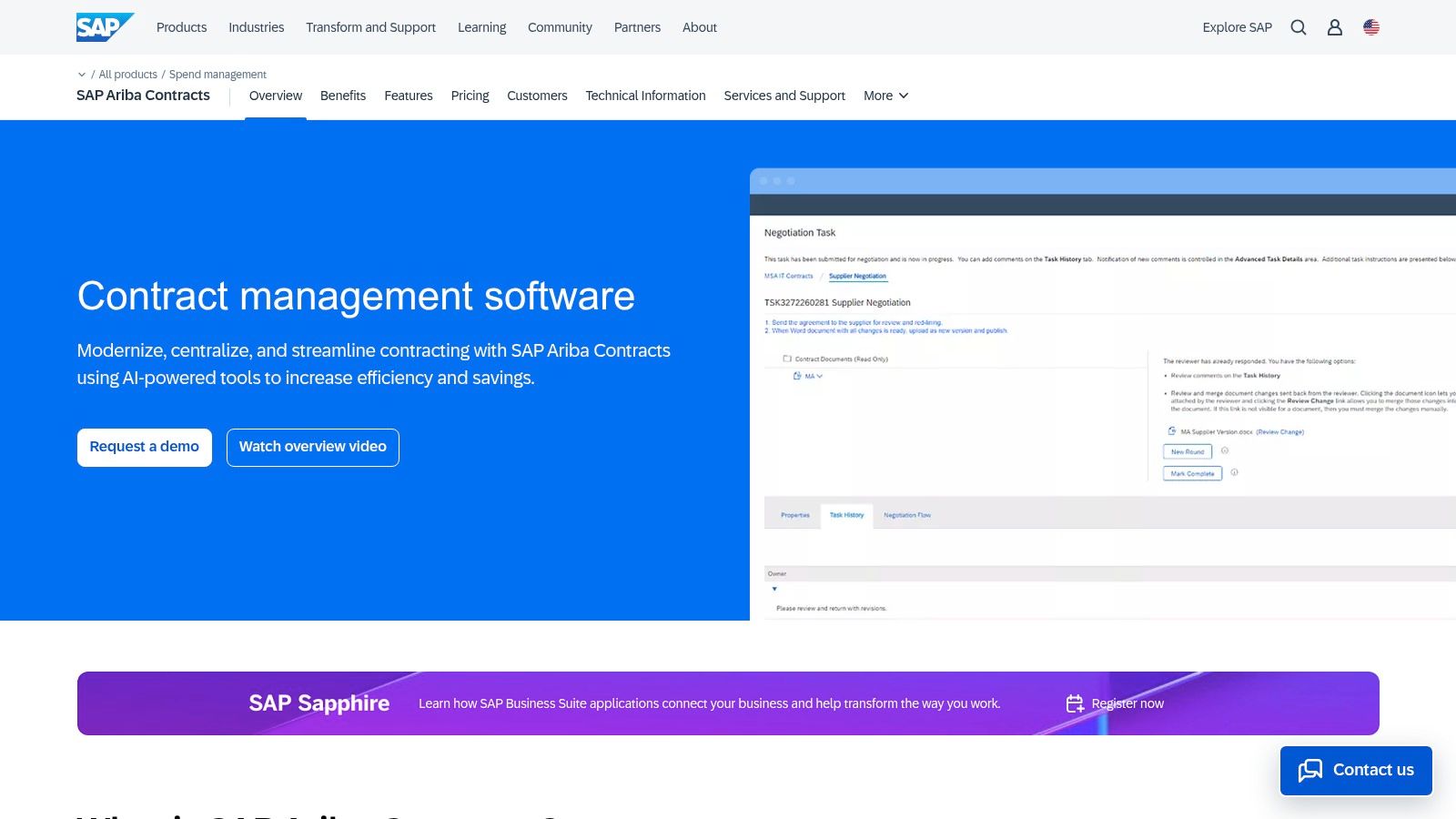The image size is (1456, 819).
Task: Click the Contact us chat icon
Action: 1310,771
